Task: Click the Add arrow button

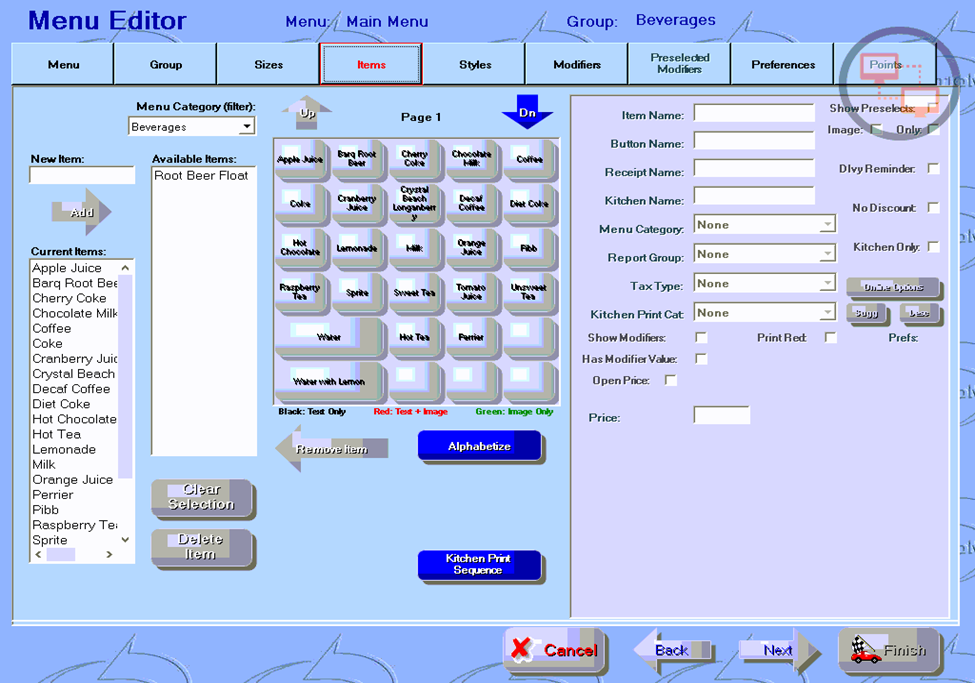Action: pyautogui.click(x=81, y=212)
